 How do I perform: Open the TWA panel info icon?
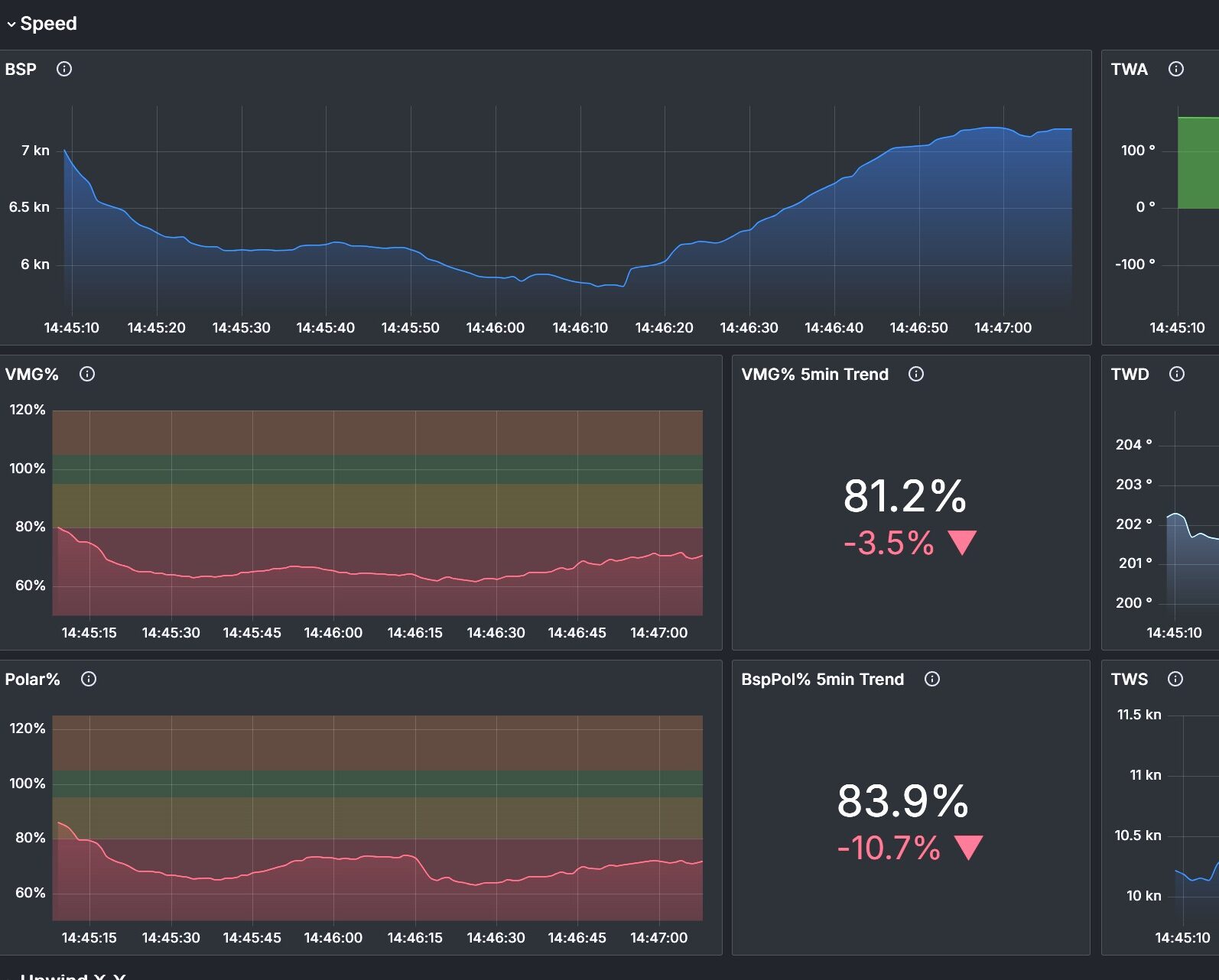click(x=1176, y=69)
